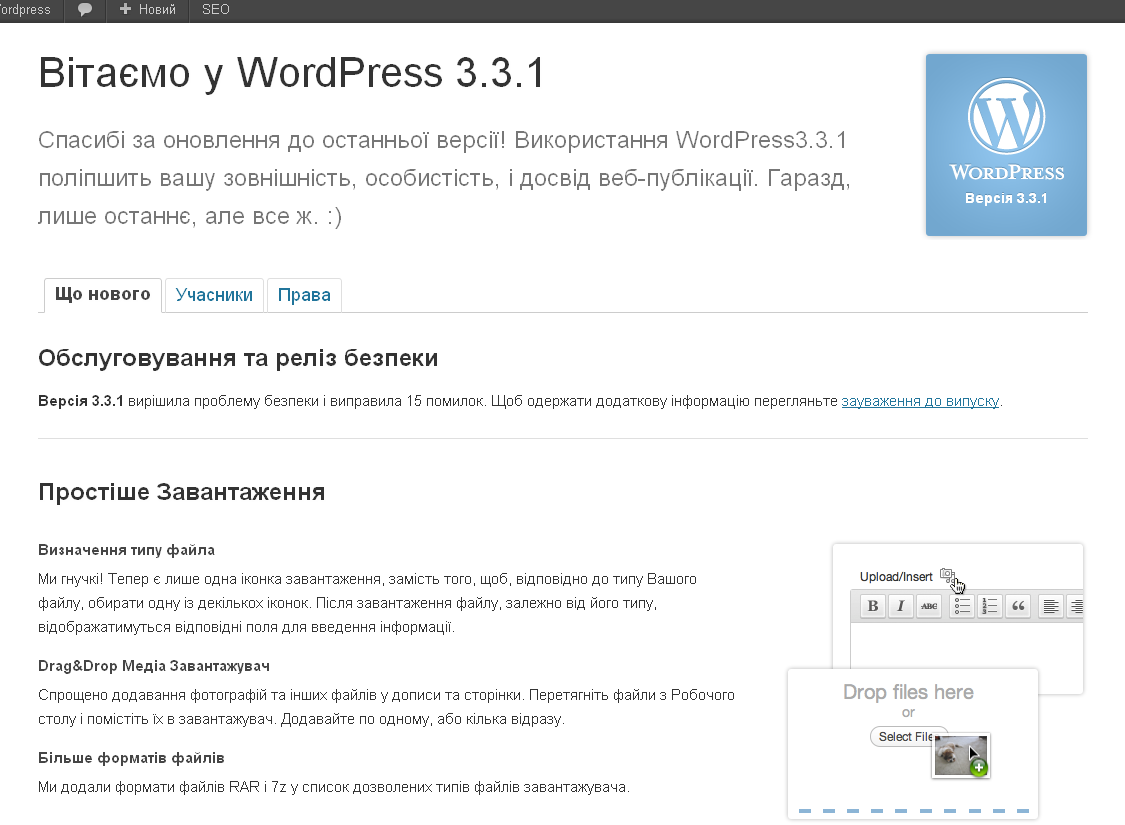The width and height of the screenshot is (1125, 825).
Task: Click the strikethrough ABC icon
Action: click(929, 606)
